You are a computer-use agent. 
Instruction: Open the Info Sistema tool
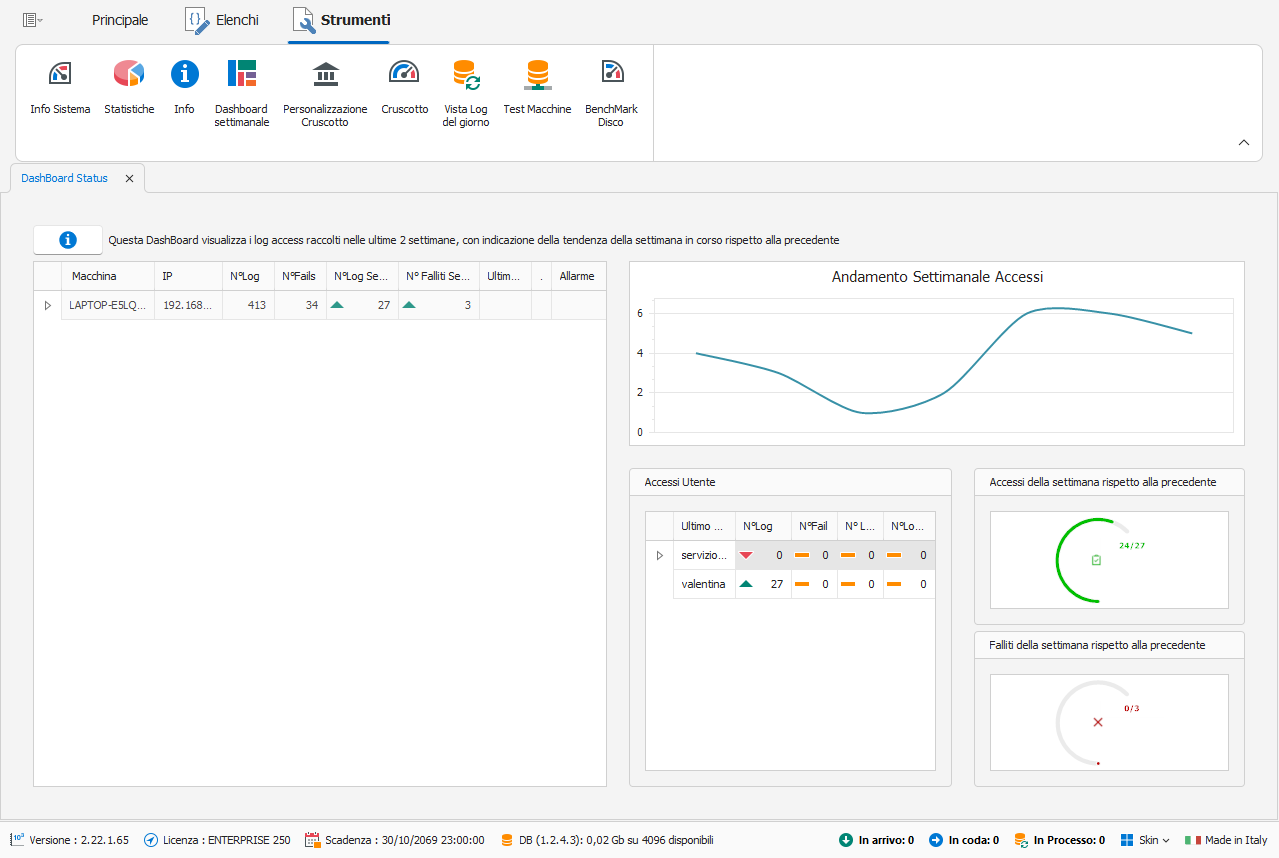click(60, 87)
